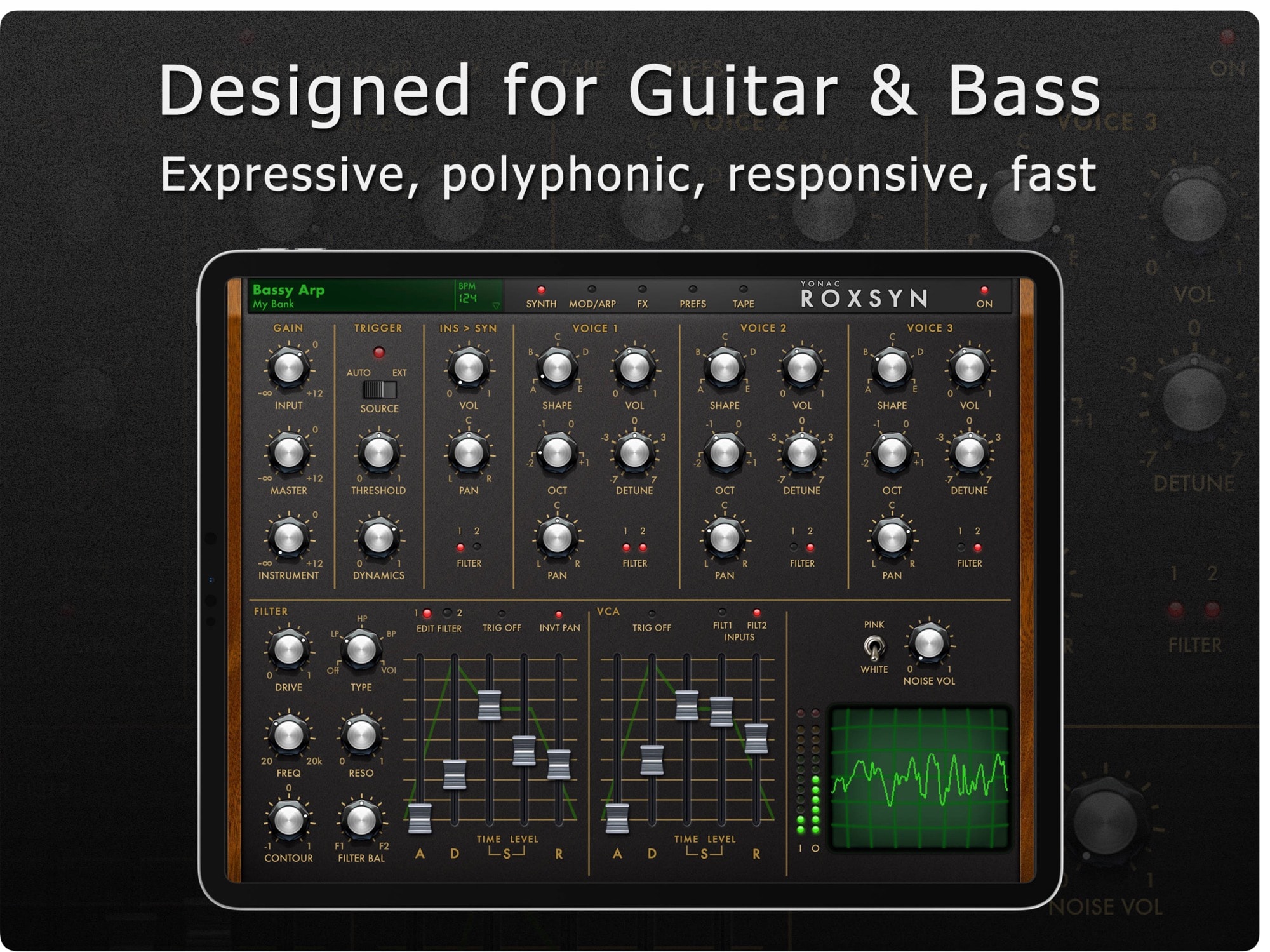Click the Voice 3 VOL knob
The image size is (1270, 952).
pos(969,368)
